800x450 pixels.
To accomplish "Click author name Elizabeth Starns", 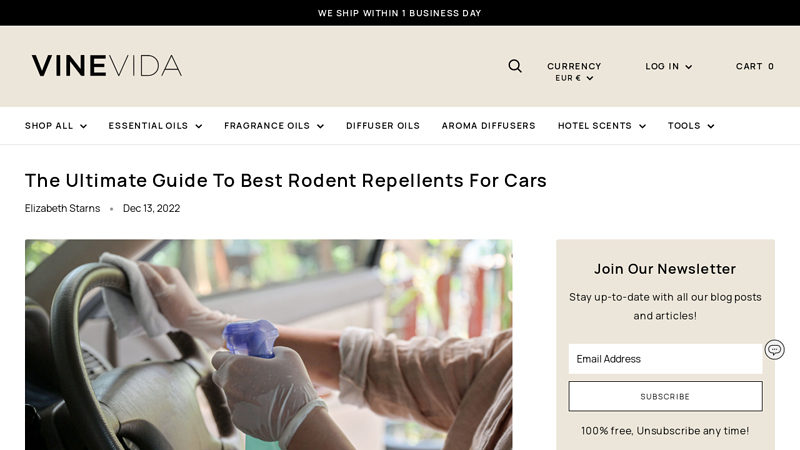I will click(x=62, y=208).
